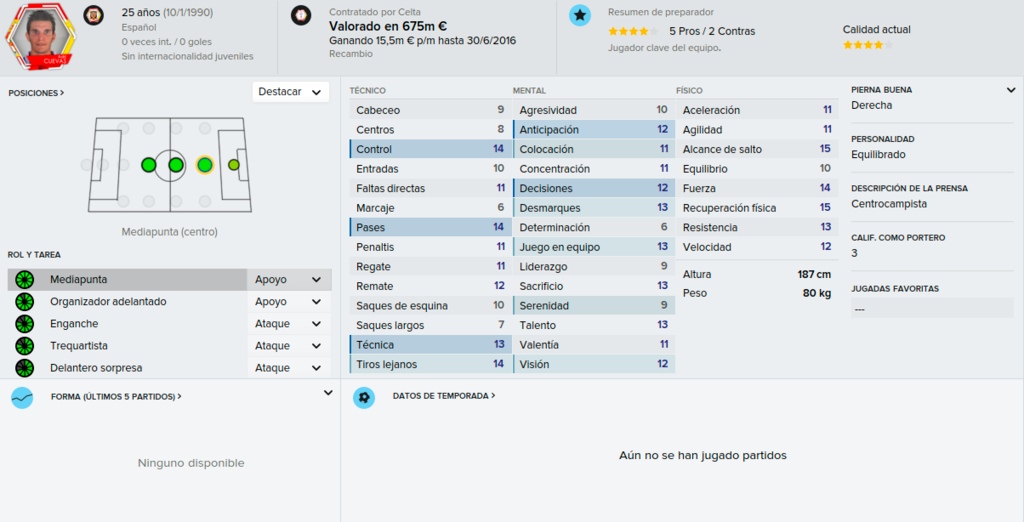Open the Datos de temporada link
Screen dimensions: 1024x522
444,396
